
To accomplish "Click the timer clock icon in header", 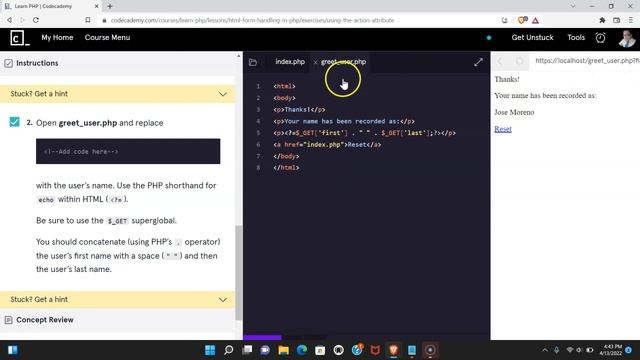I will click(600, 38).
